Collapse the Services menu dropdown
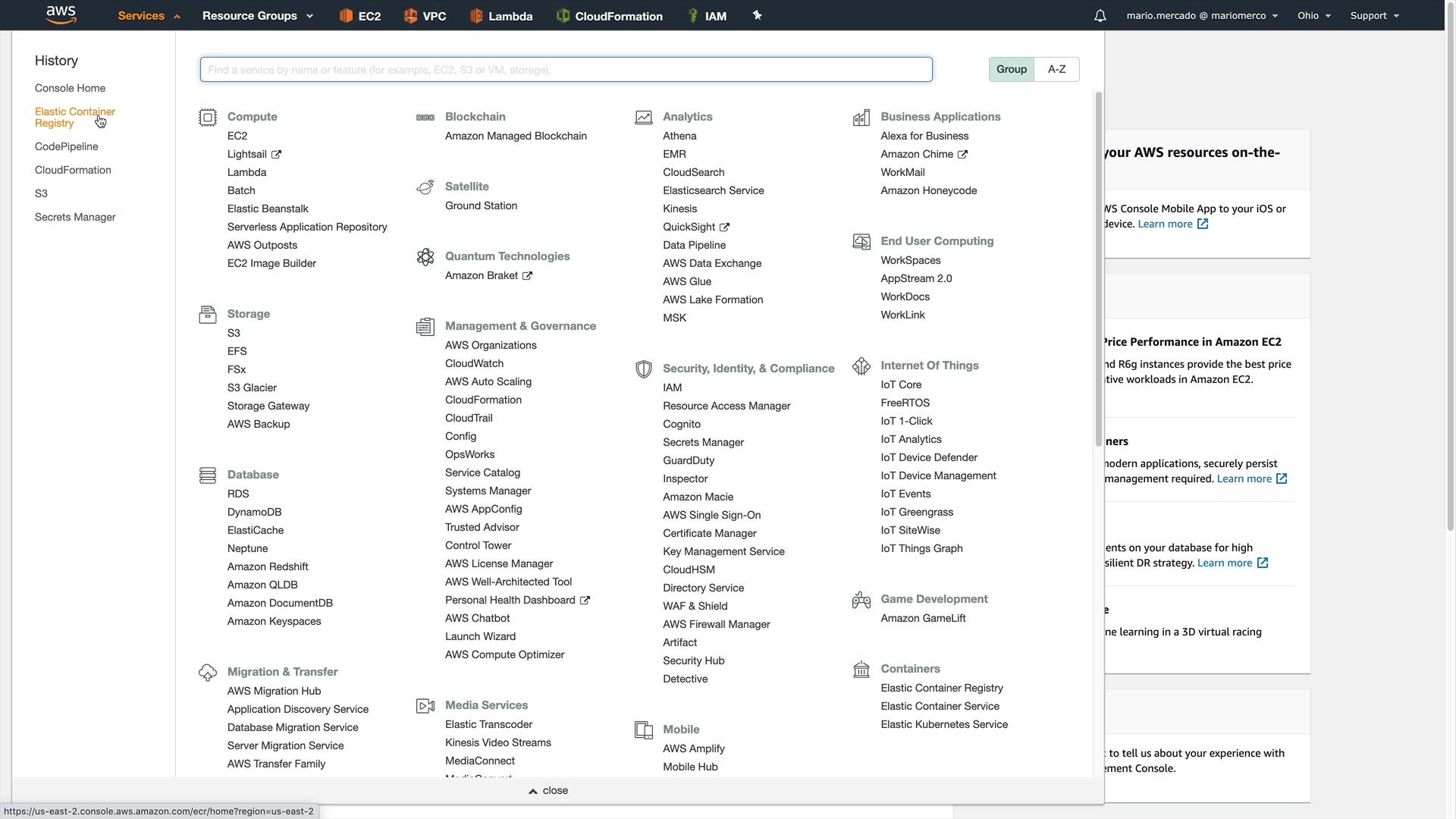 click(x=149, y=16)
